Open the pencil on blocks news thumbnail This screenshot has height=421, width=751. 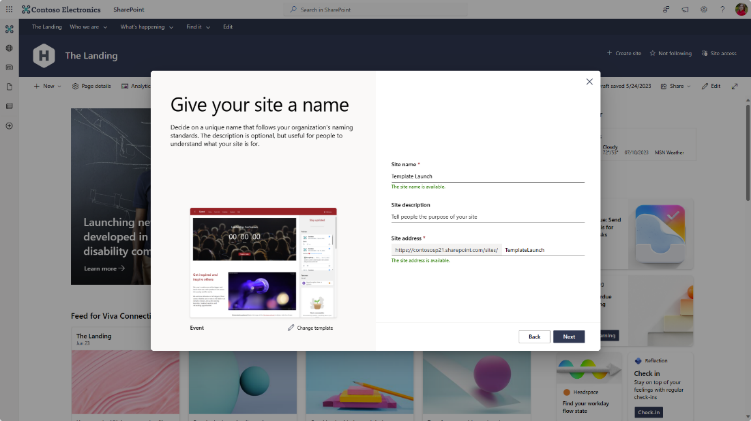[x=360, y=382]
